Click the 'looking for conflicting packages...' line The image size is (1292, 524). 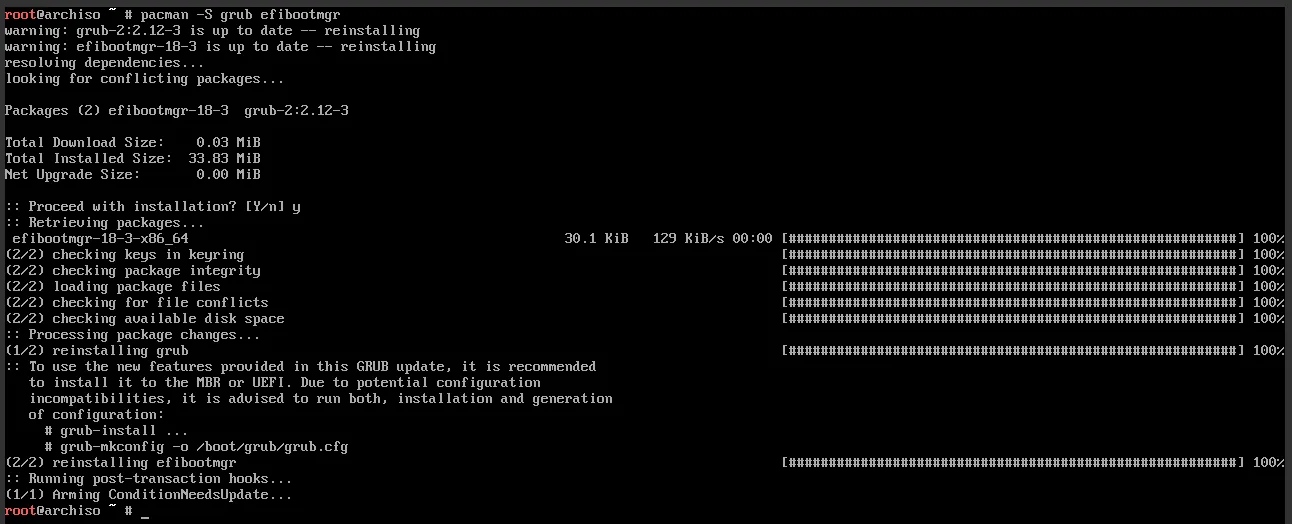click(x=144, y=79)
